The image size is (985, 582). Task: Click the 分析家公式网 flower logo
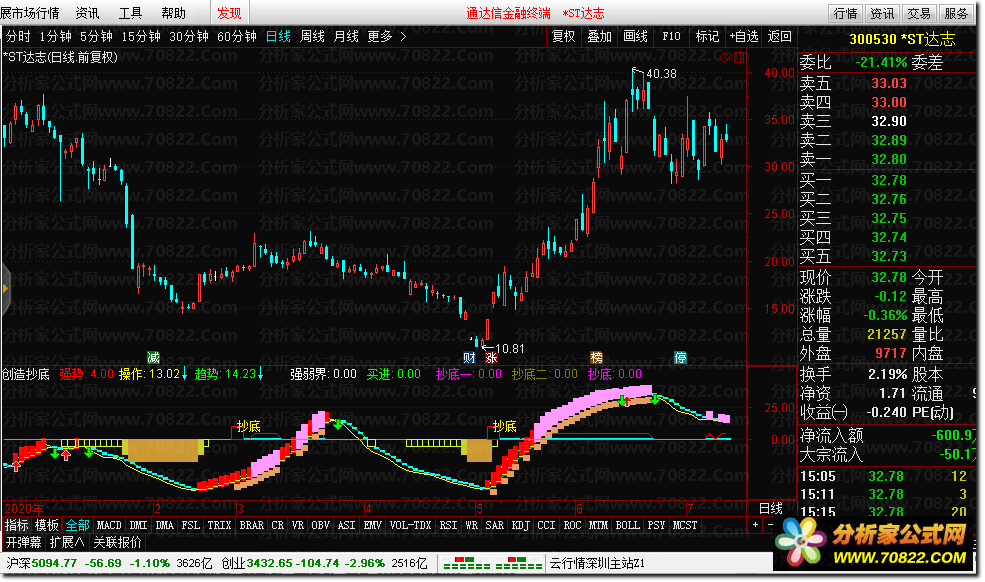click(800, 541)
